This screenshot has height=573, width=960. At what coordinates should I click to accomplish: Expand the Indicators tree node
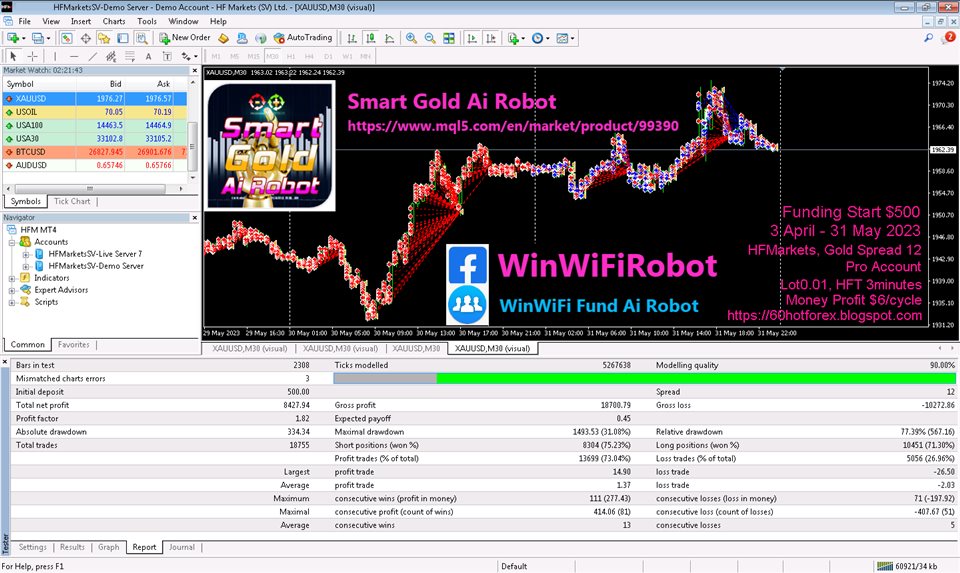(12, 278)
